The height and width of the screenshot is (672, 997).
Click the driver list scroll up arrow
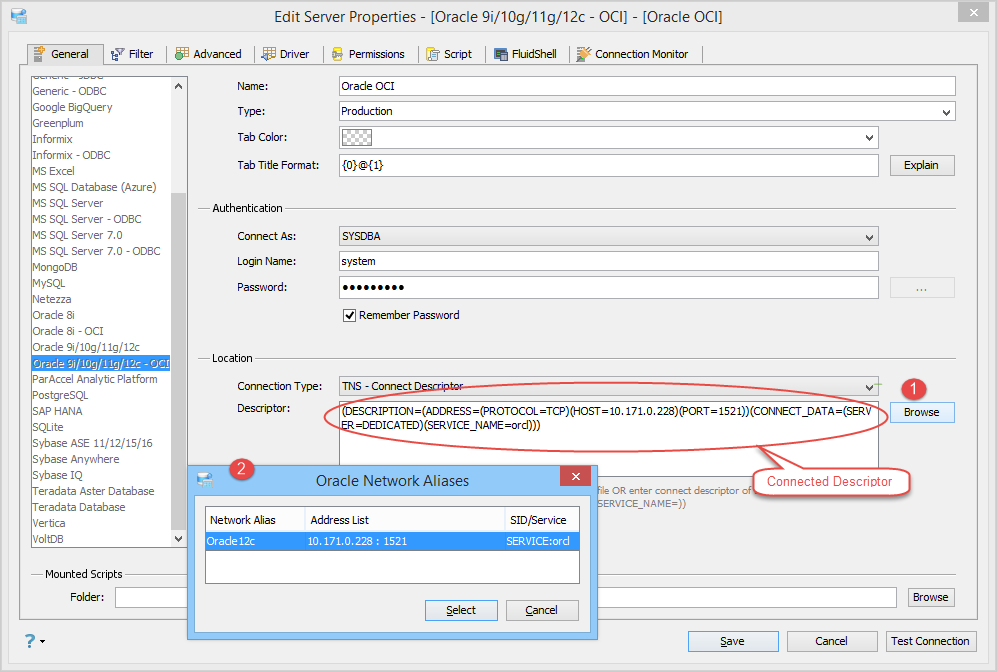pos(179,86)
